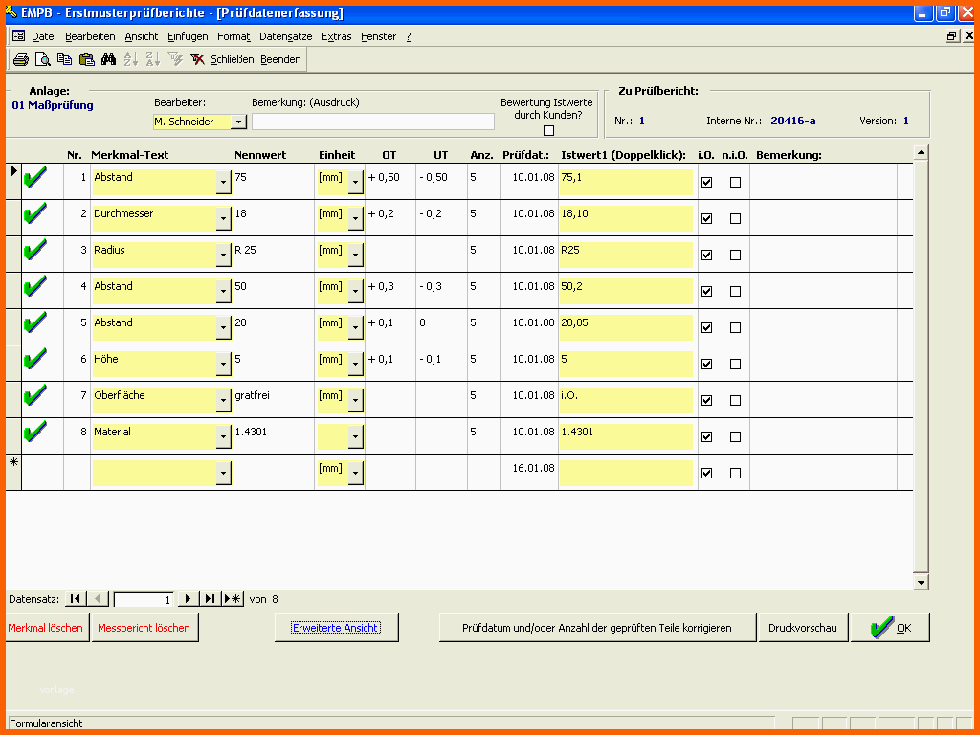Viewport: 980px width, 735px height.
Task: Click the Druckvorschau button
Action: (802, 628)
